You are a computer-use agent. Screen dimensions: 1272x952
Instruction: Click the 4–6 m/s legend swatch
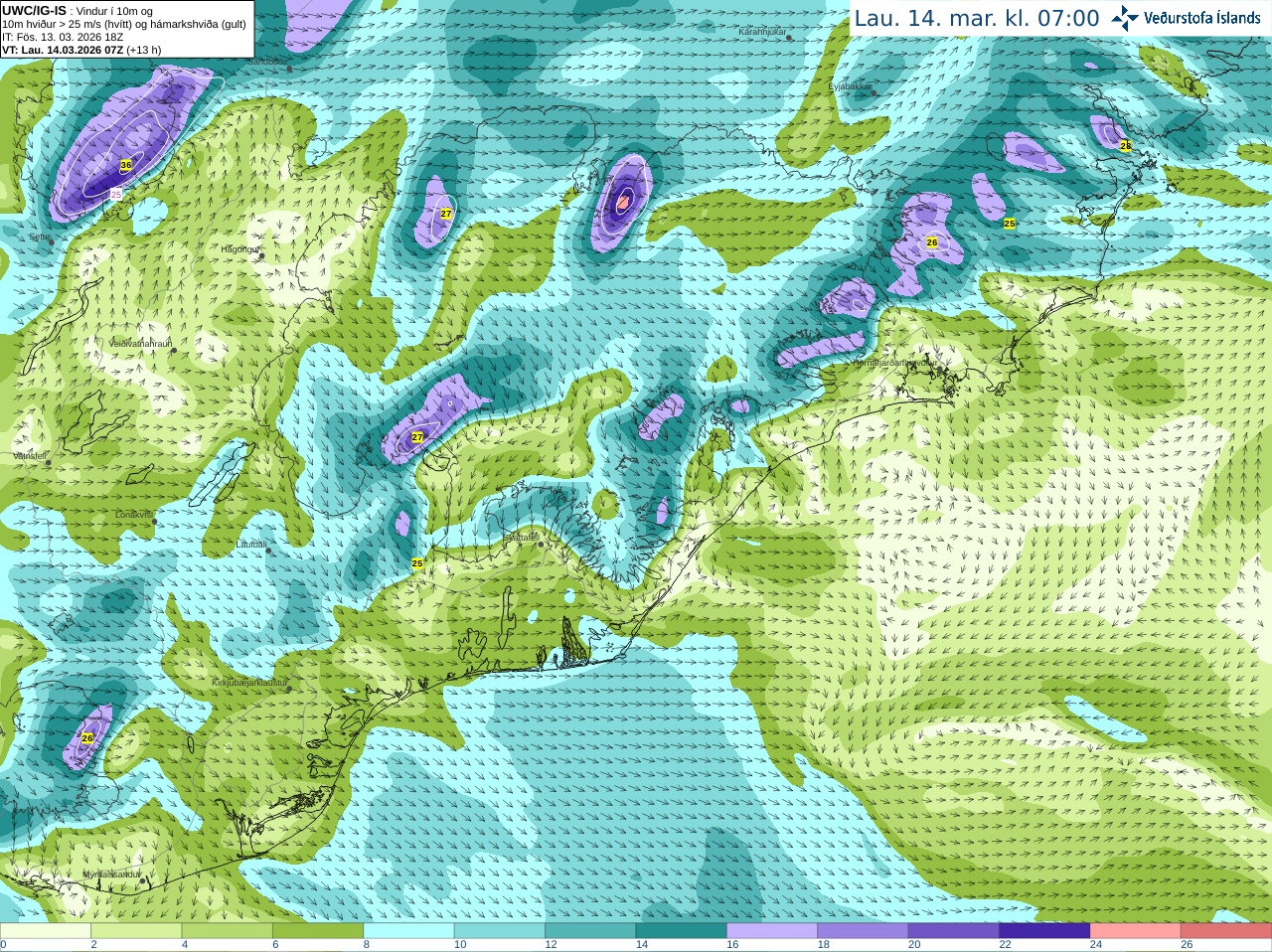pos(228,931)
